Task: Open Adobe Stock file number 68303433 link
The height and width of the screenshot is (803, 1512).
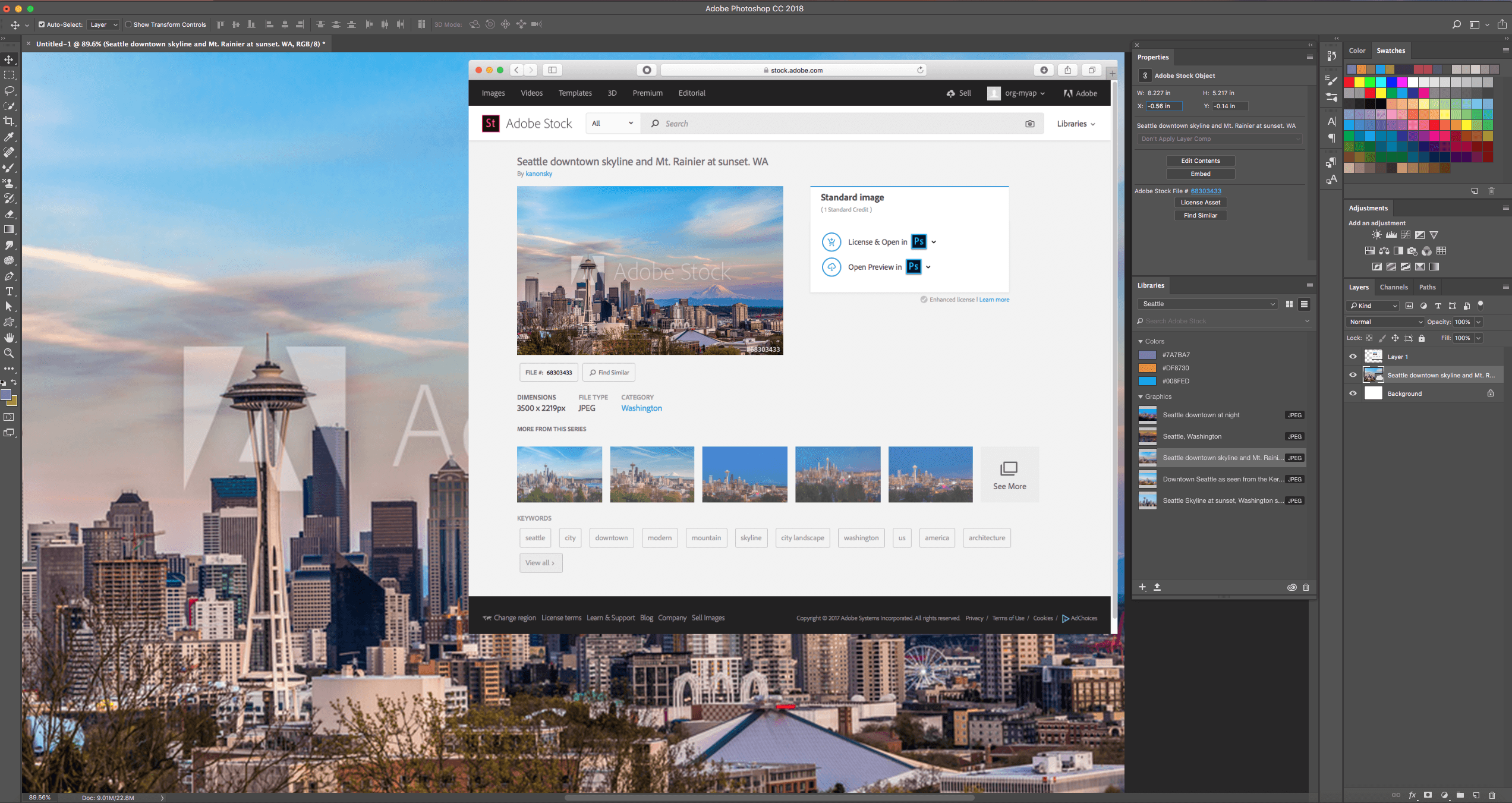Action: (x=1206, y=191)
